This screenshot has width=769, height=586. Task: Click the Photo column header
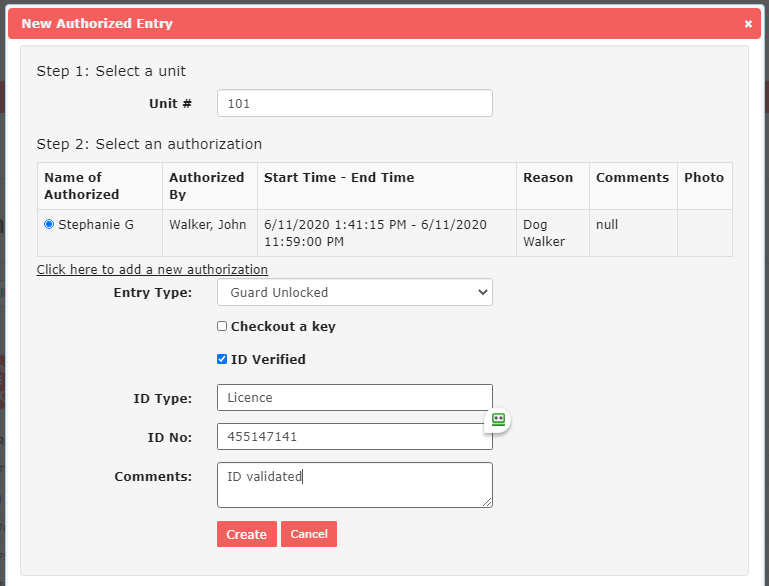click(x=704, y=178)
